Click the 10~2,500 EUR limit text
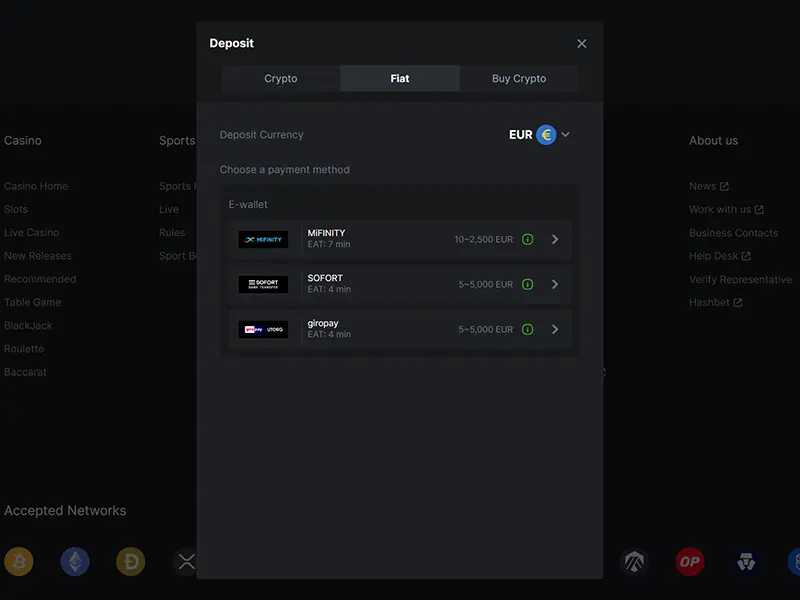 [x=484, y=239]
